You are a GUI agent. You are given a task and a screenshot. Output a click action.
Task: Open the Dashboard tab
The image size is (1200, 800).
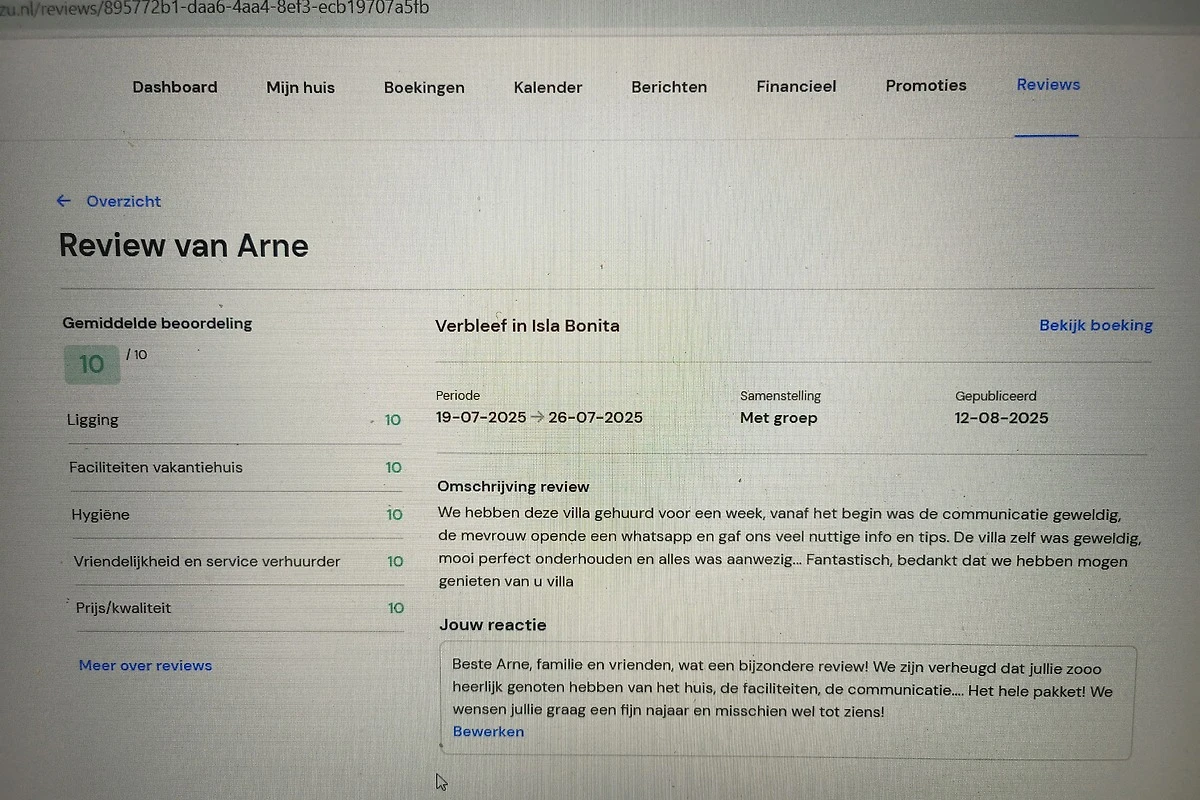(175, 87)
